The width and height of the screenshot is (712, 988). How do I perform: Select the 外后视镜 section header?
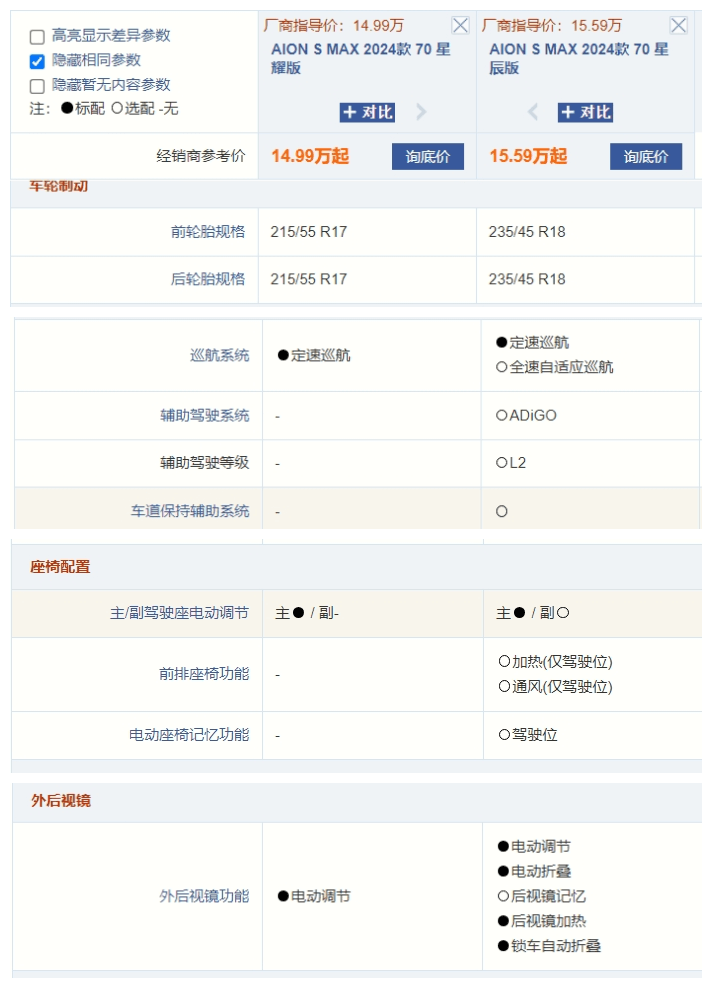click(x=61, y=801)
